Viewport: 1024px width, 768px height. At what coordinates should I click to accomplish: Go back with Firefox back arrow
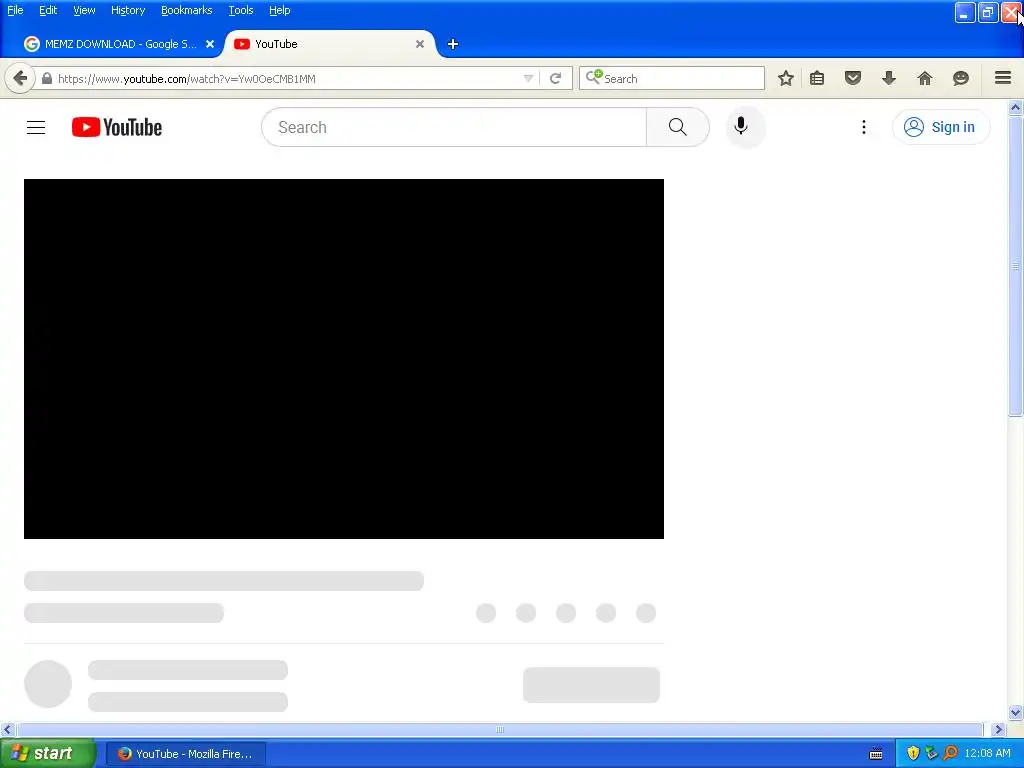coord(20,78)
